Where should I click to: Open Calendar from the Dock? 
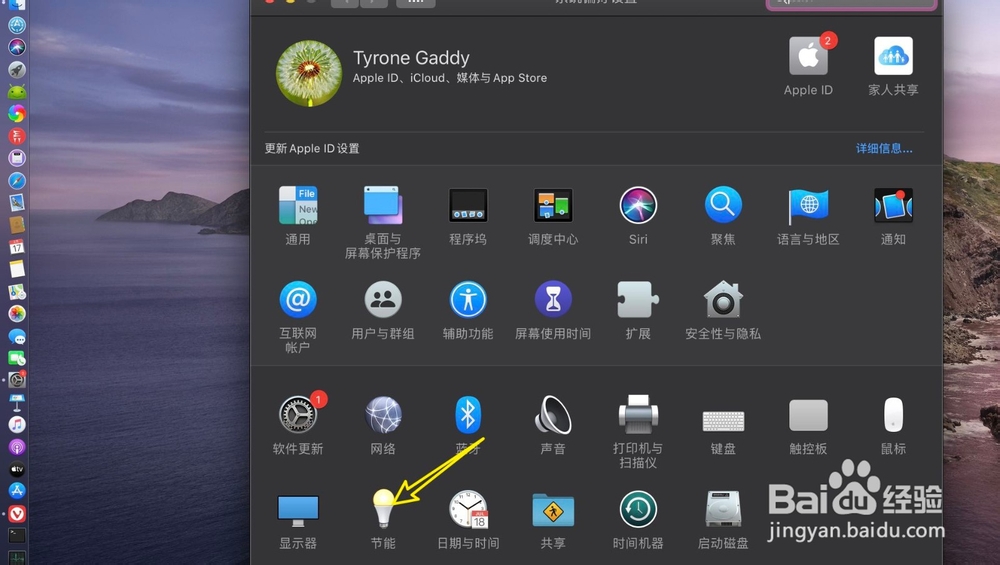click(17, 246)
